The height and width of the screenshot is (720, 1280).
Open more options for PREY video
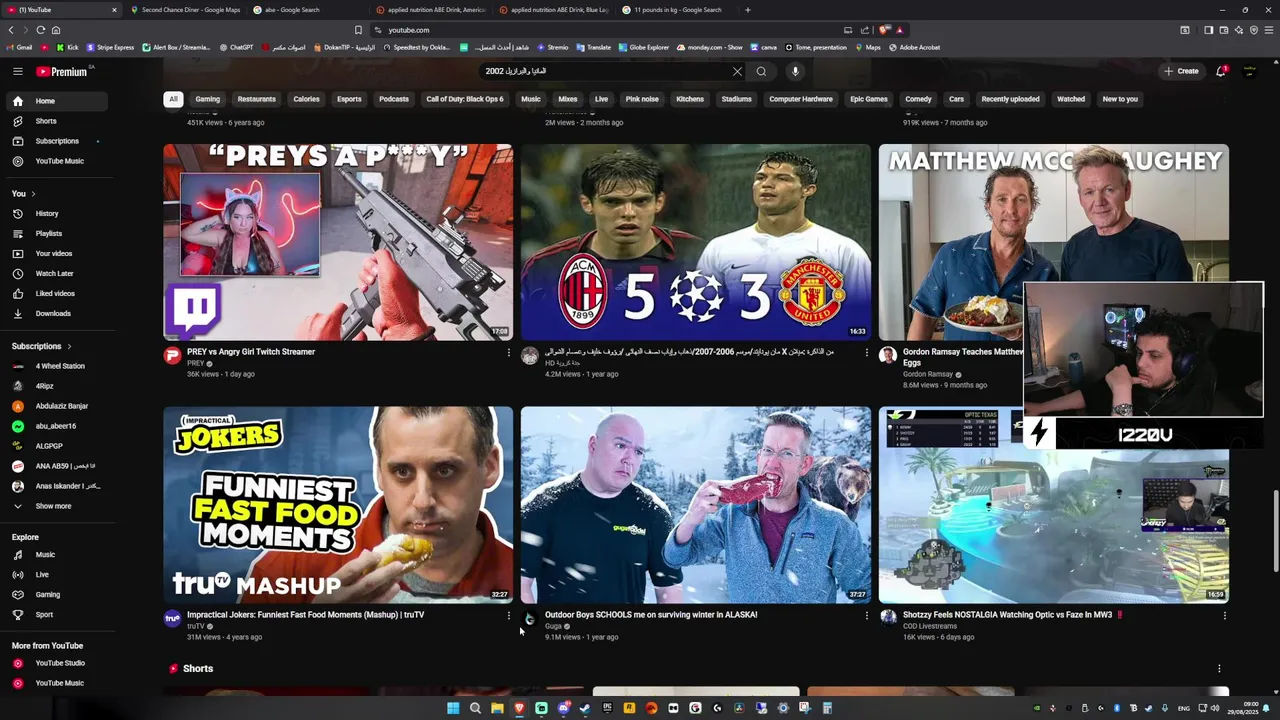[x=508, y=352]
